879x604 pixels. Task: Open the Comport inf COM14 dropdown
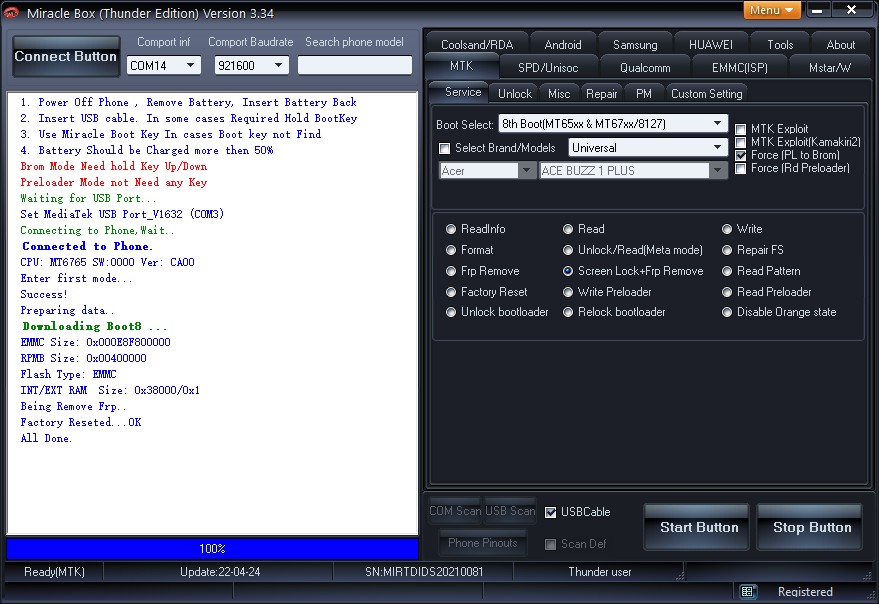click(x=163, y=65)
